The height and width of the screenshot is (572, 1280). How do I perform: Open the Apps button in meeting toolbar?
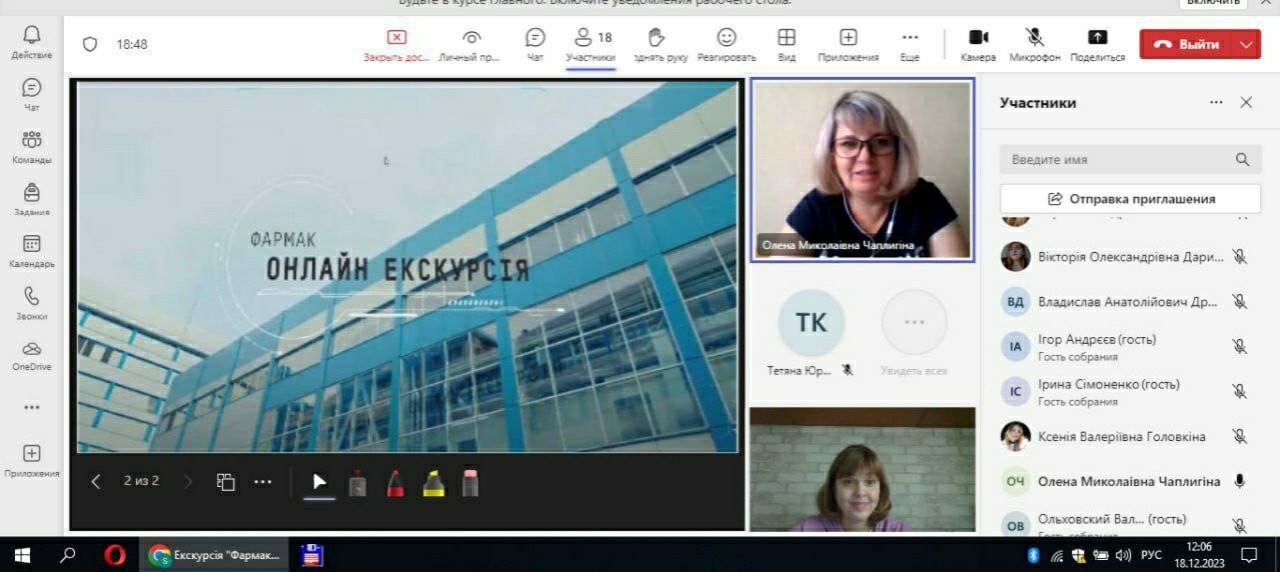click(x=848, y=44)
